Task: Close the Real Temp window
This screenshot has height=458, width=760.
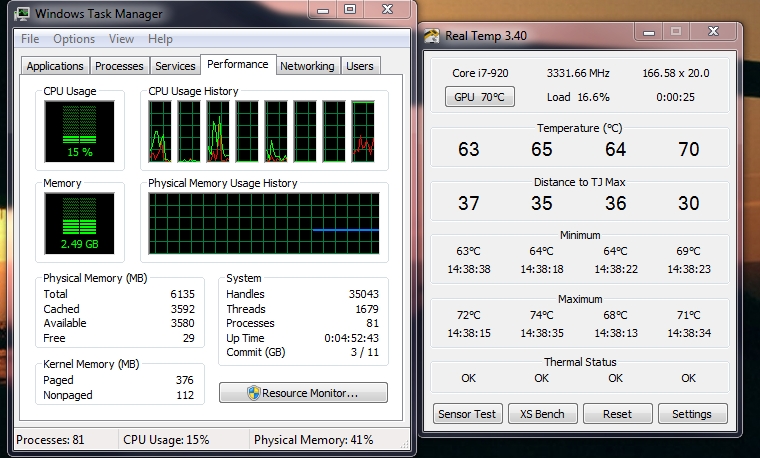Action: point(713,32)
